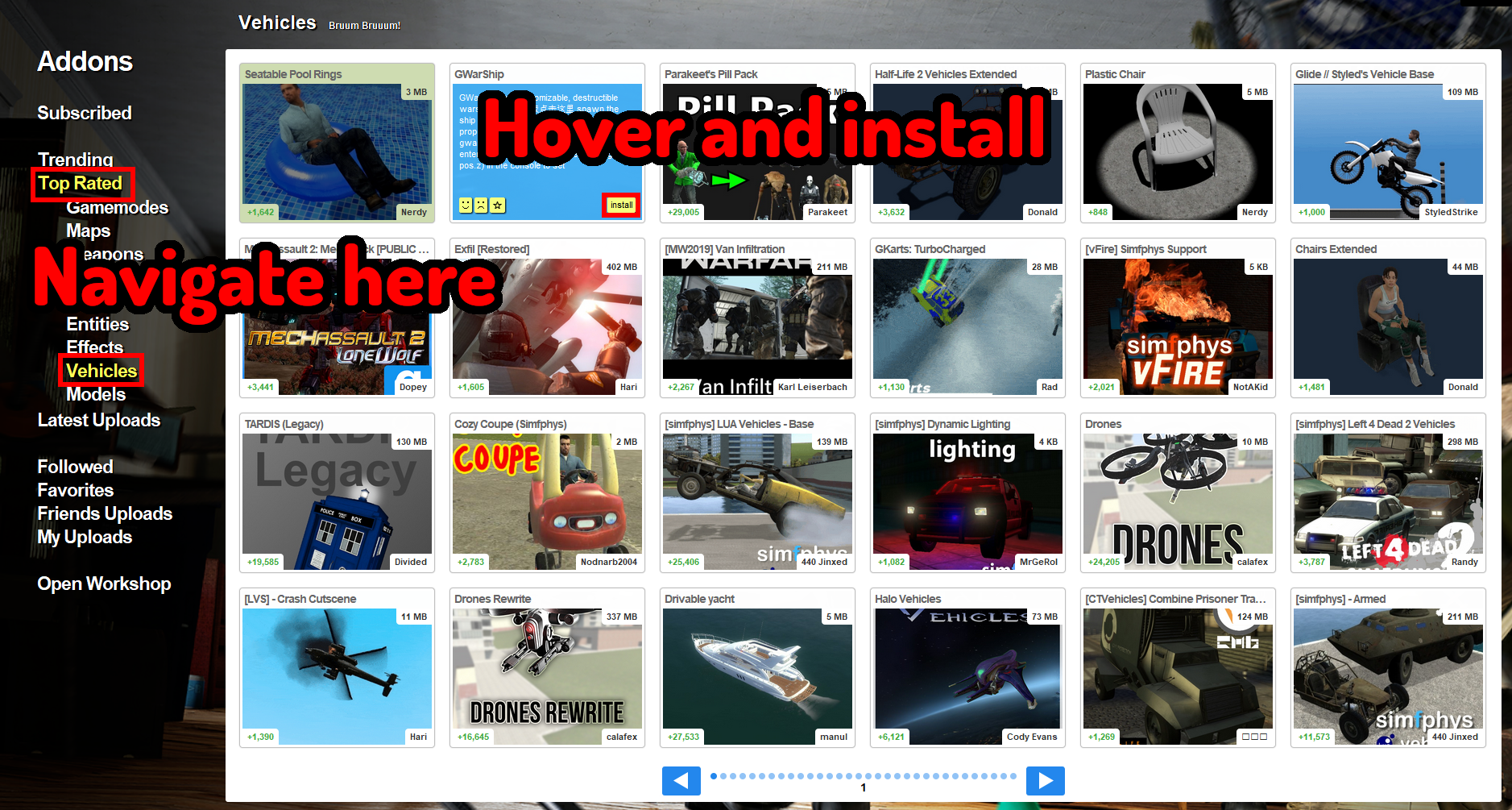Open My Uploads
1512x810 pixels.
click(x=85, y=537)
